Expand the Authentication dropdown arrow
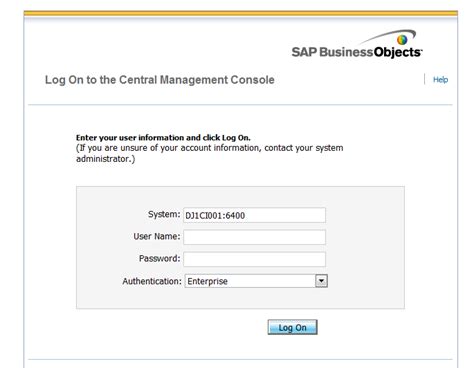 tap(321, 281)
